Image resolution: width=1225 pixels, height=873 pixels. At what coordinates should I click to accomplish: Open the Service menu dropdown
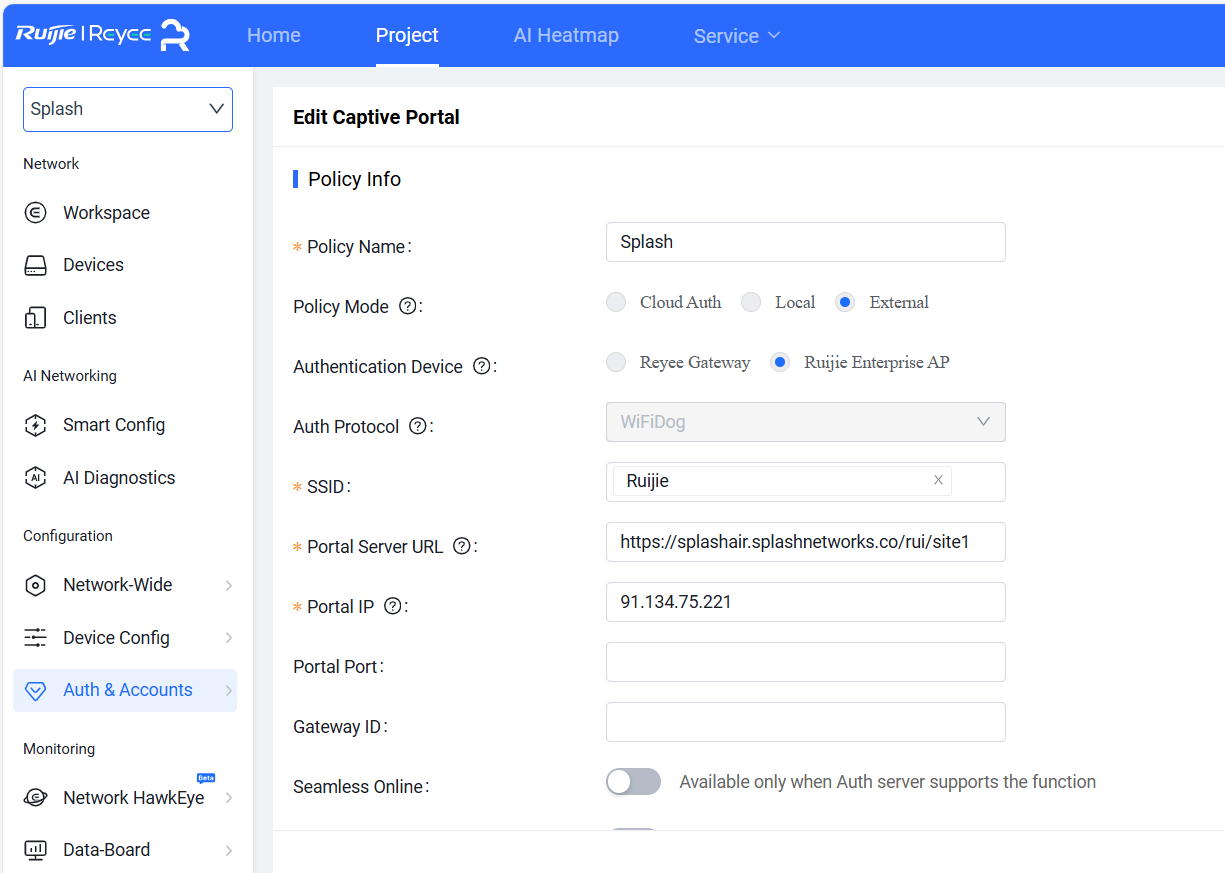coord(737,36)
